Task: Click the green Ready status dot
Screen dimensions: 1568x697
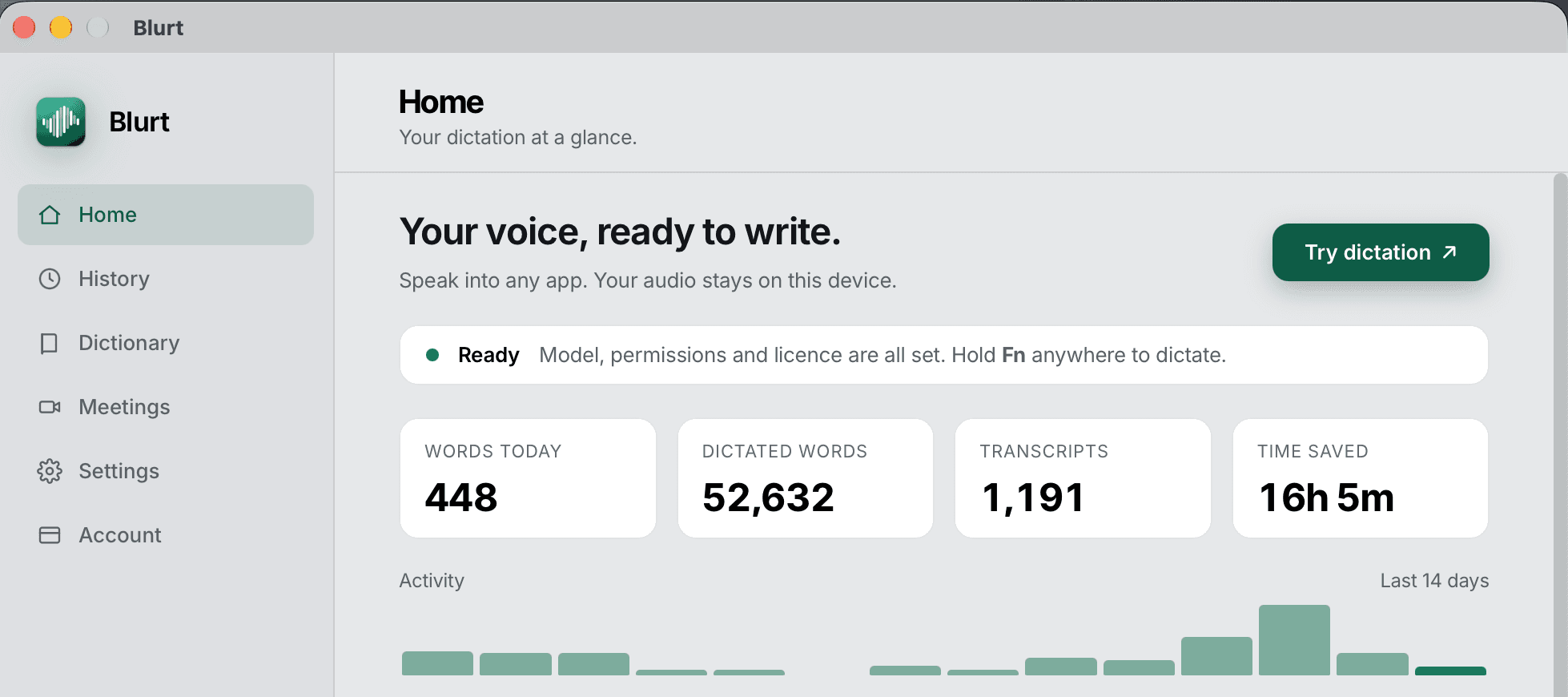Action: (432, 355)
